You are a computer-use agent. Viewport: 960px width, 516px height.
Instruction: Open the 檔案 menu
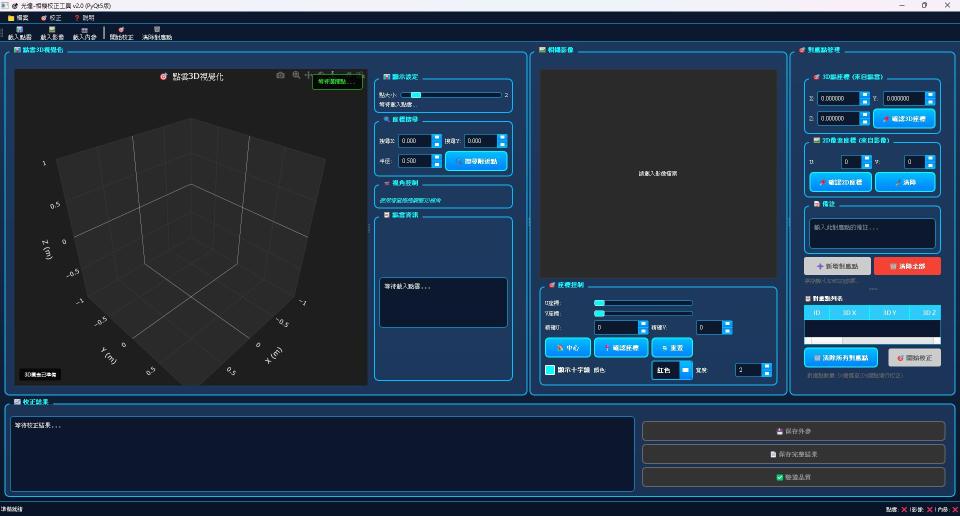(19, 18)
